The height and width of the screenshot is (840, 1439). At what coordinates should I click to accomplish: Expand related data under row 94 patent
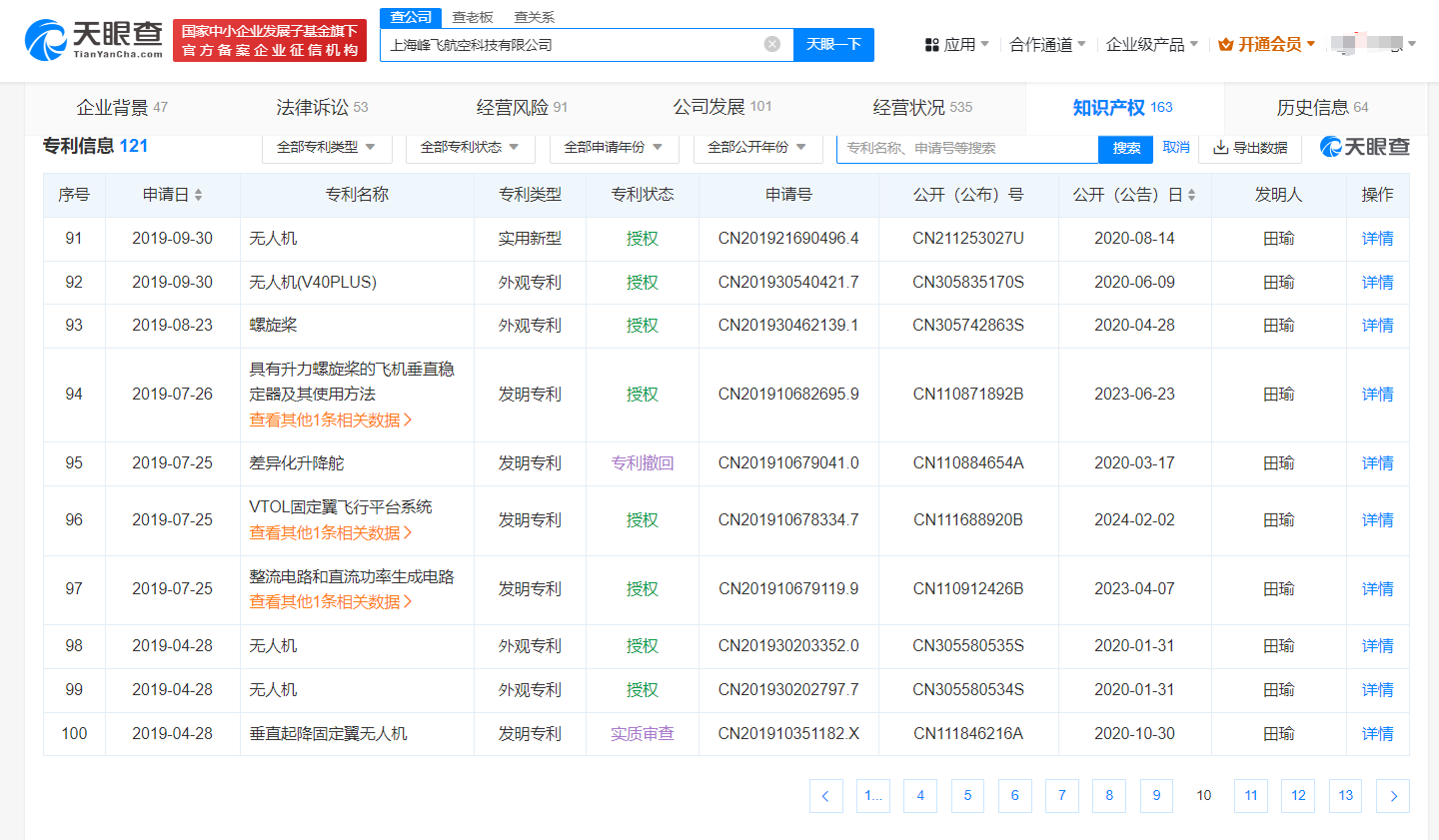pyautogui.click(x=331, y=420)
